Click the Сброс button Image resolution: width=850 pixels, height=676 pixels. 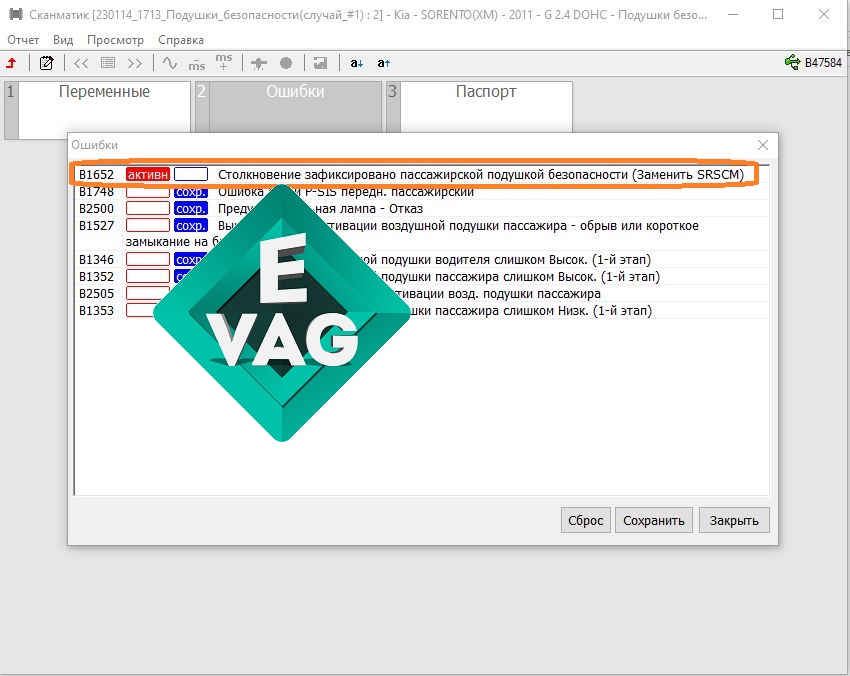coord(585,520)
